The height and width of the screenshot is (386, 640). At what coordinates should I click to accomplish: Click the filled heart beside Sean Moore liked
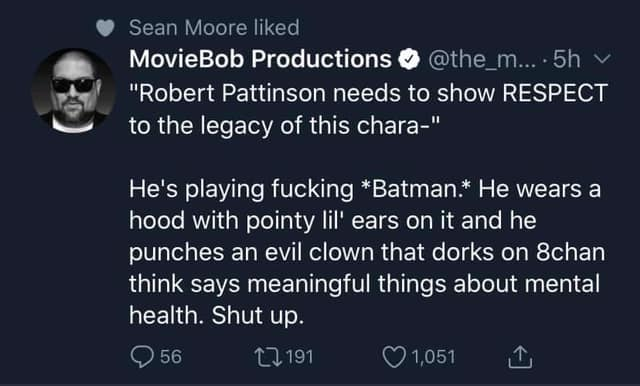pos(105,28)
